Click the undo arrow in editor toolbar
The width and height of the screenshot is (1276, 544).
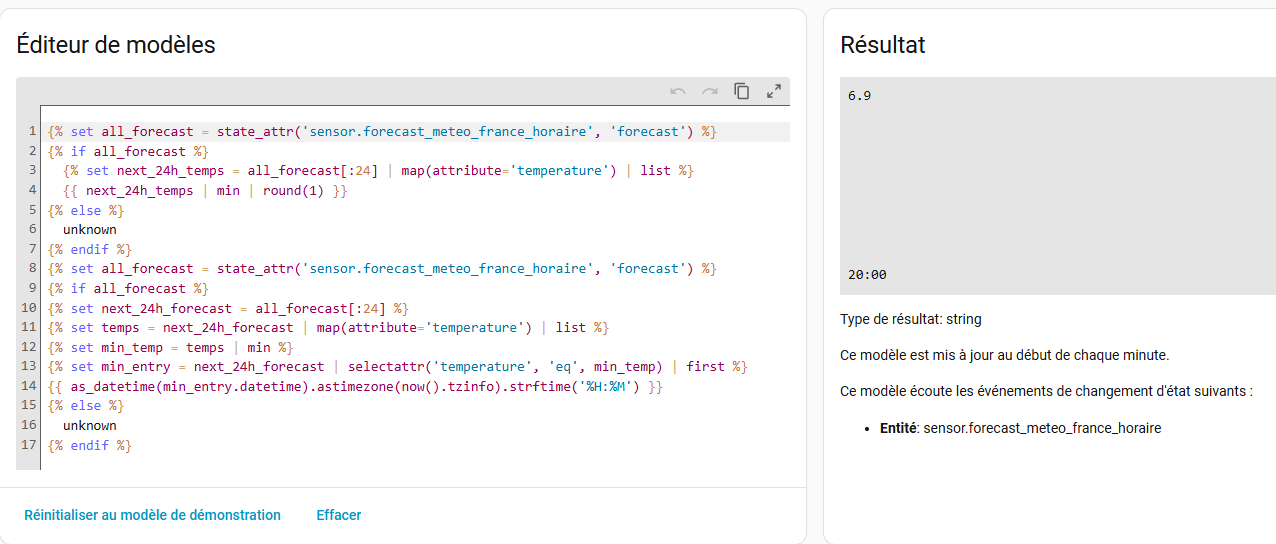point(678,91)
